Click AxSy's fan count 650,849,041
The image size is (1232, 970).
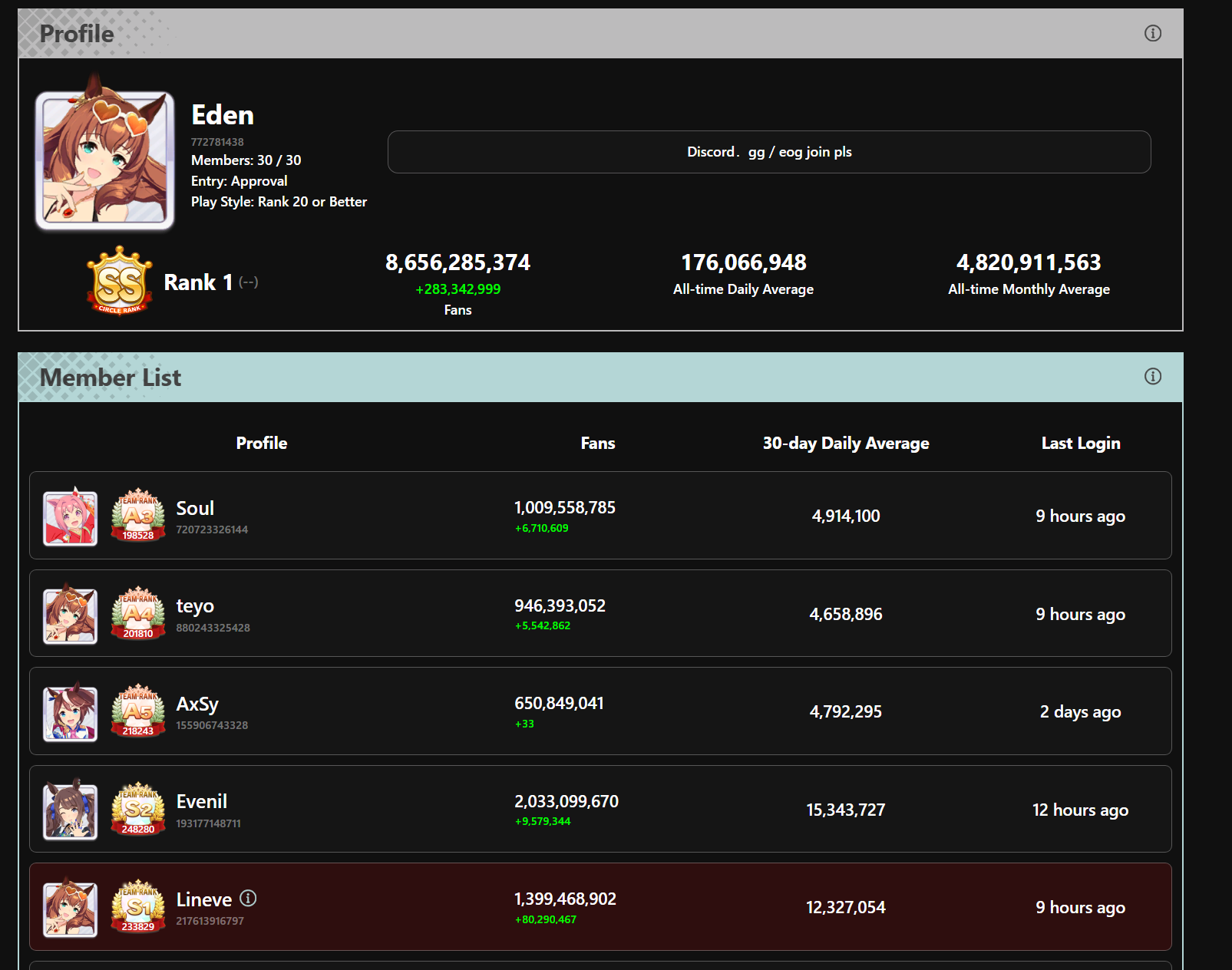pos(559,703)
